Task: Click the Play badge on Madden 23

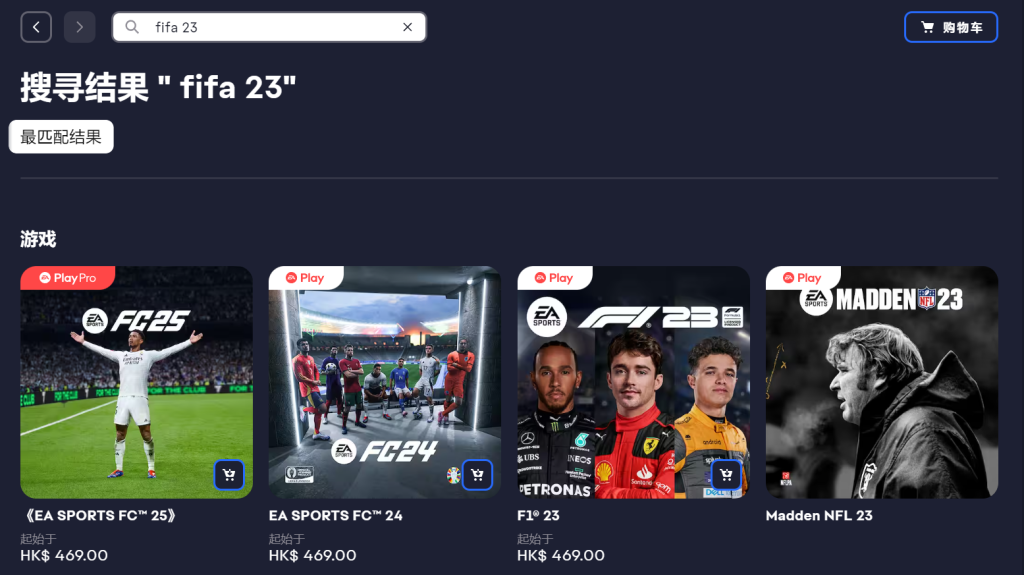Action: [x=802, y=278]
